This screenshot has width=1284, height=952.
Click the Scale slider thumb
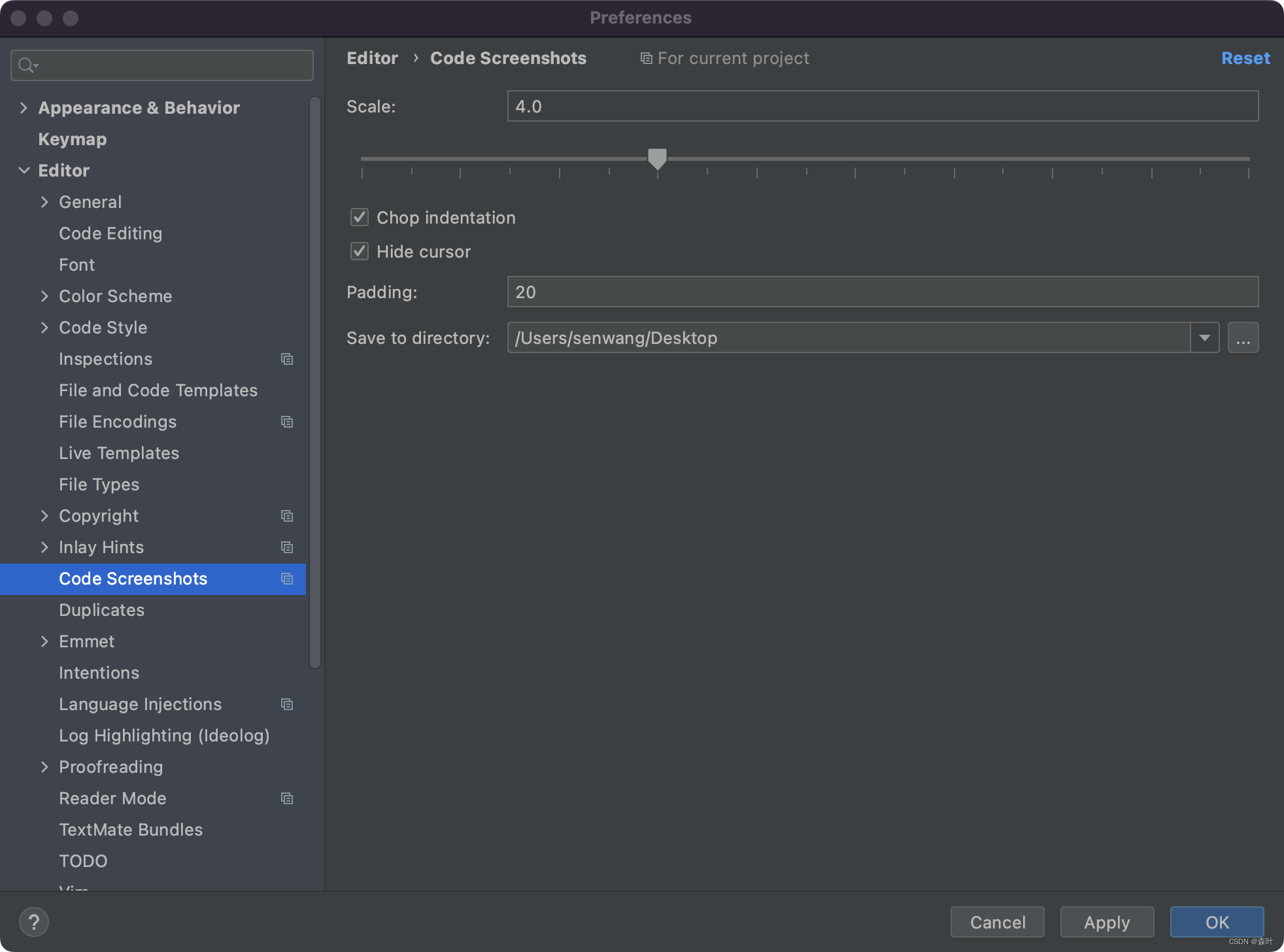pos(657,158)
